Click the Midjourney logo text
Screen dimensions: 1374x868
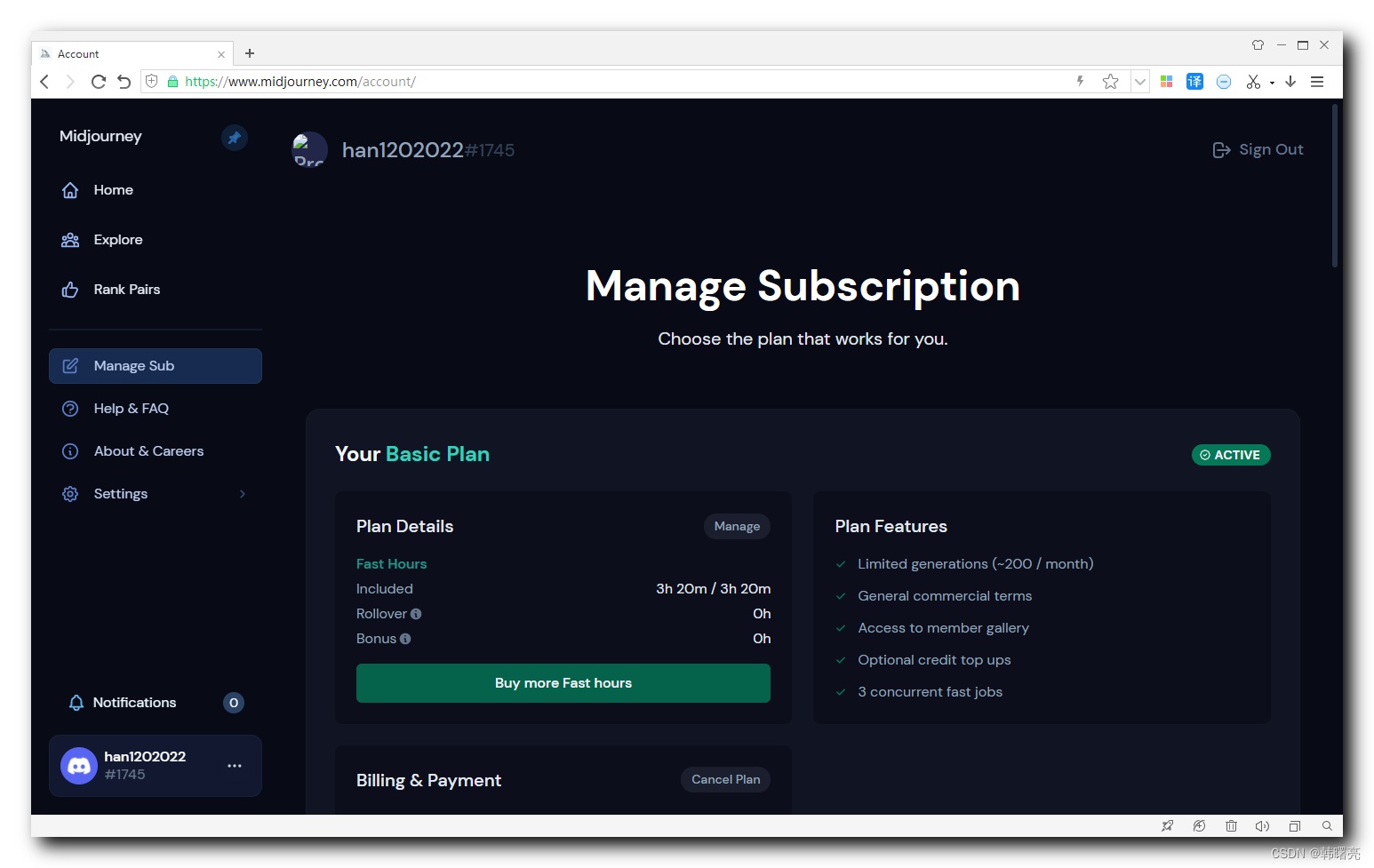(100, 136)
